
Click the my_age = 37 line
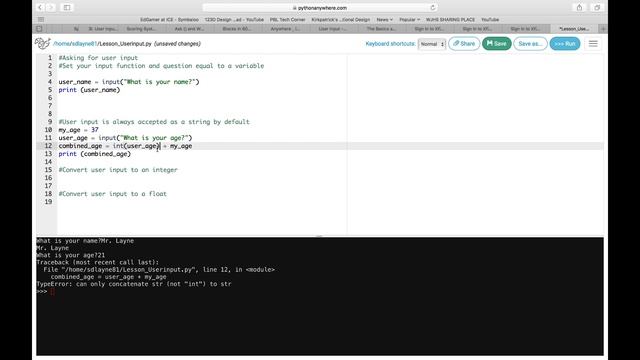tap(78, 130)
